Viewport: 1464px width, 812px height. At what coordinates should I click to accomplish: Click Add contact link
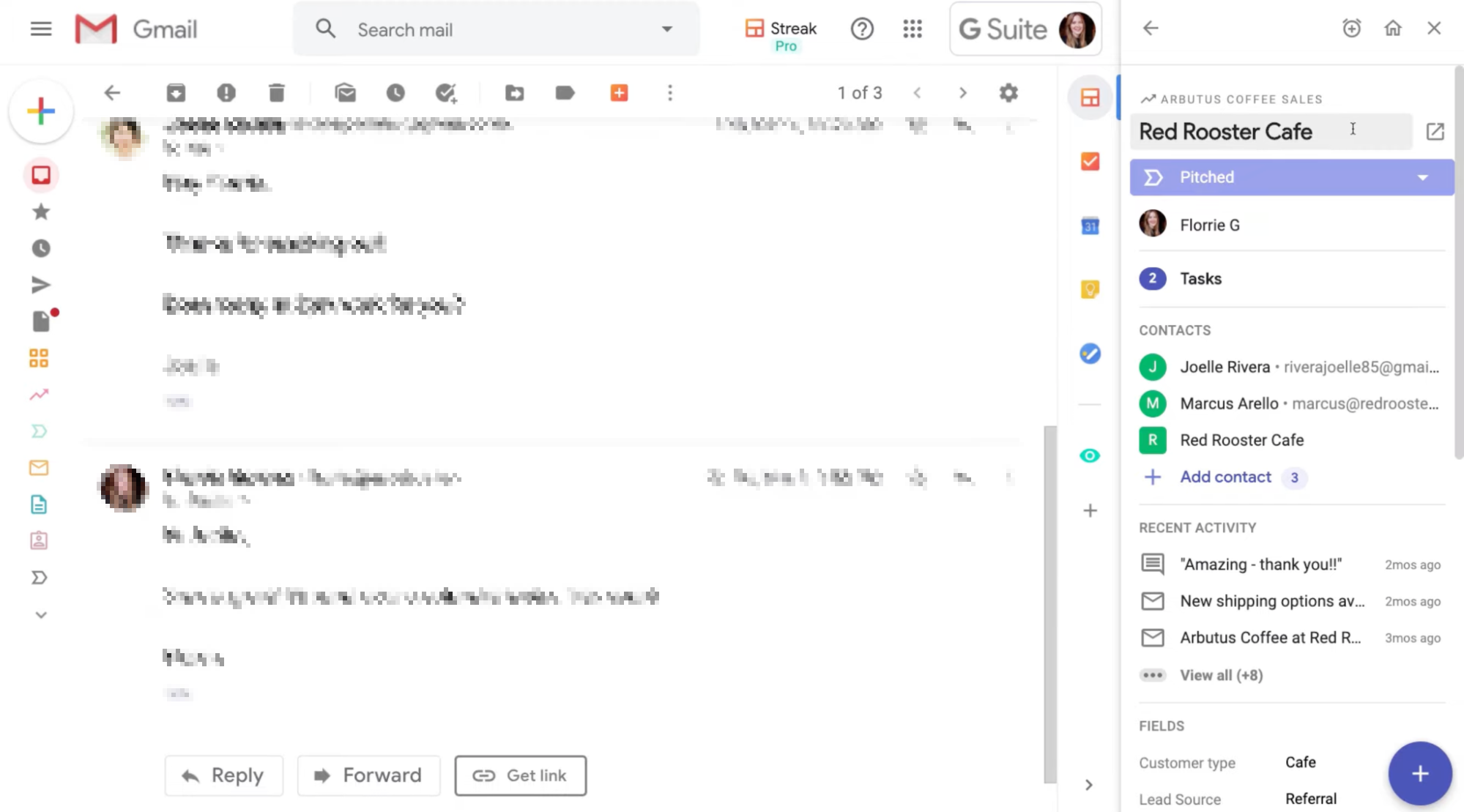1225,477
